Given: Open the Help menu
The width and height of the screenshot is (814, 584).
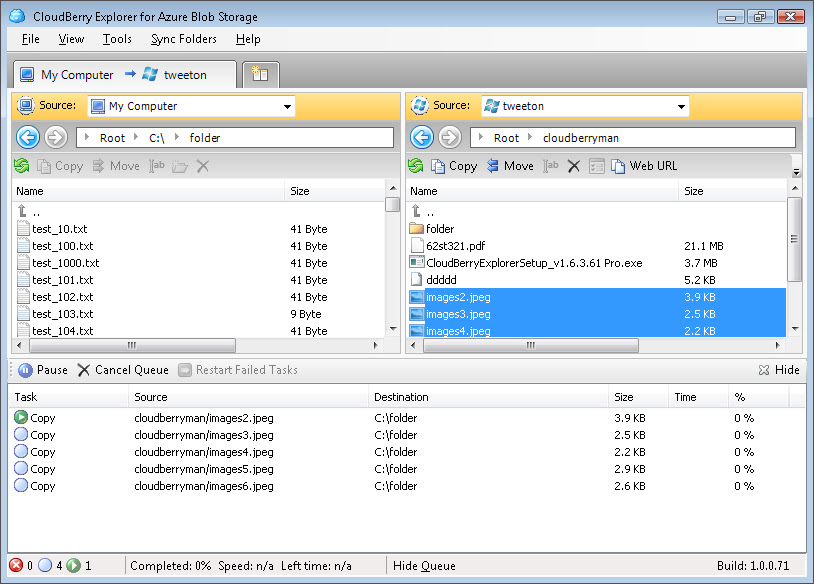Looking at the screenshot, I should click(248, 39).
